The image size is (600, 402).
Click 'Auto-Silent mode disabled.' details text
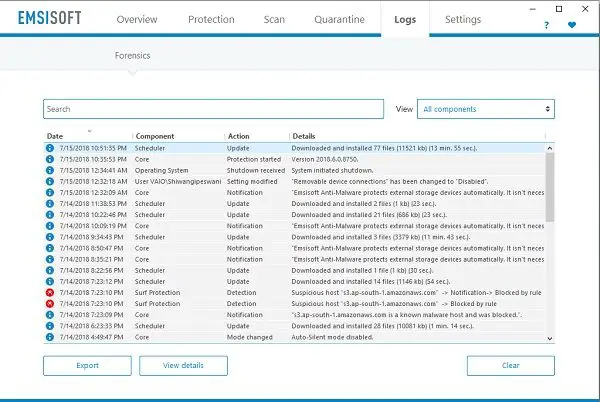(x=332, y=337)
